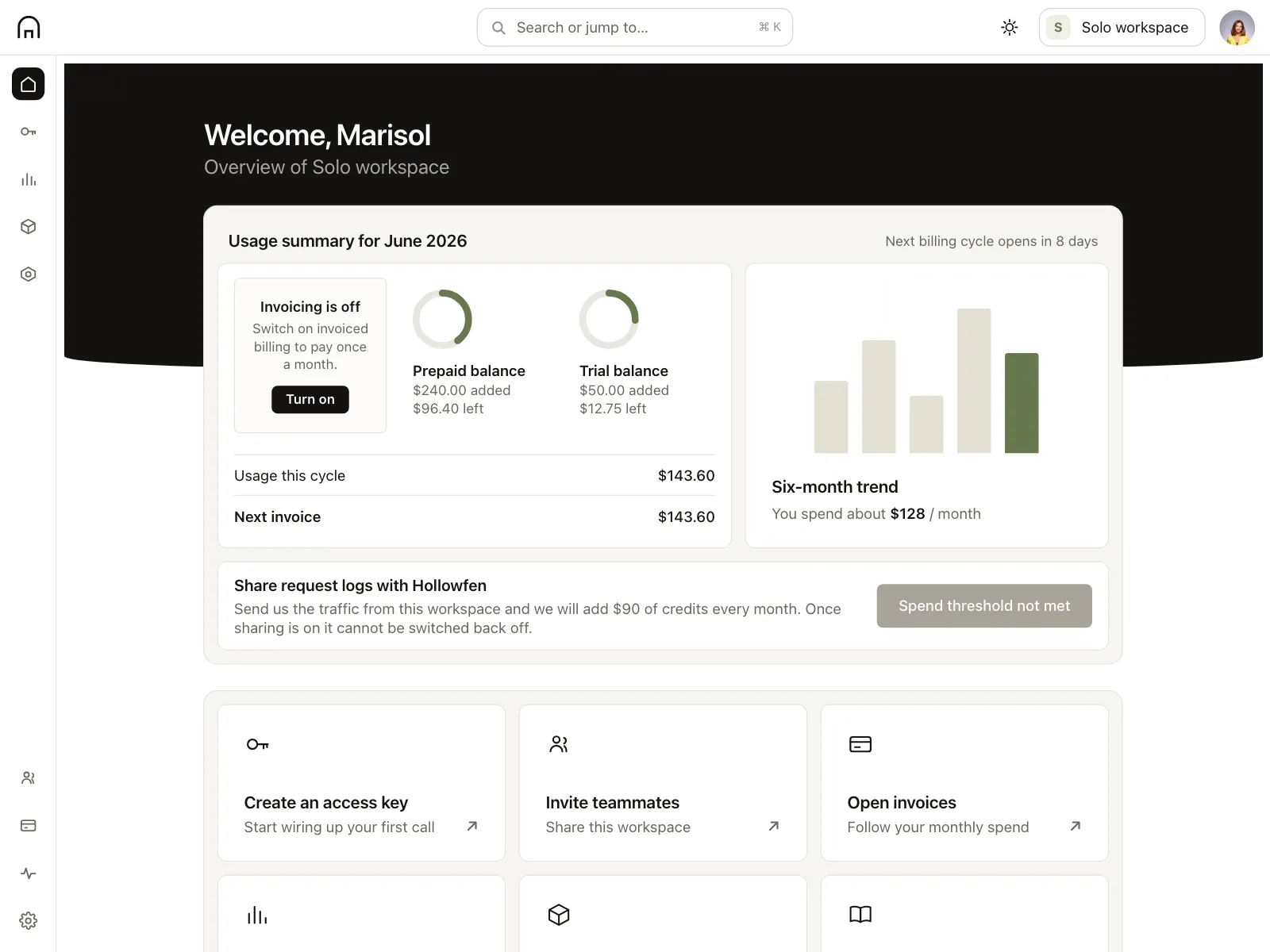
Task: Click the magnifier icon in the search field
Action: 498,28
